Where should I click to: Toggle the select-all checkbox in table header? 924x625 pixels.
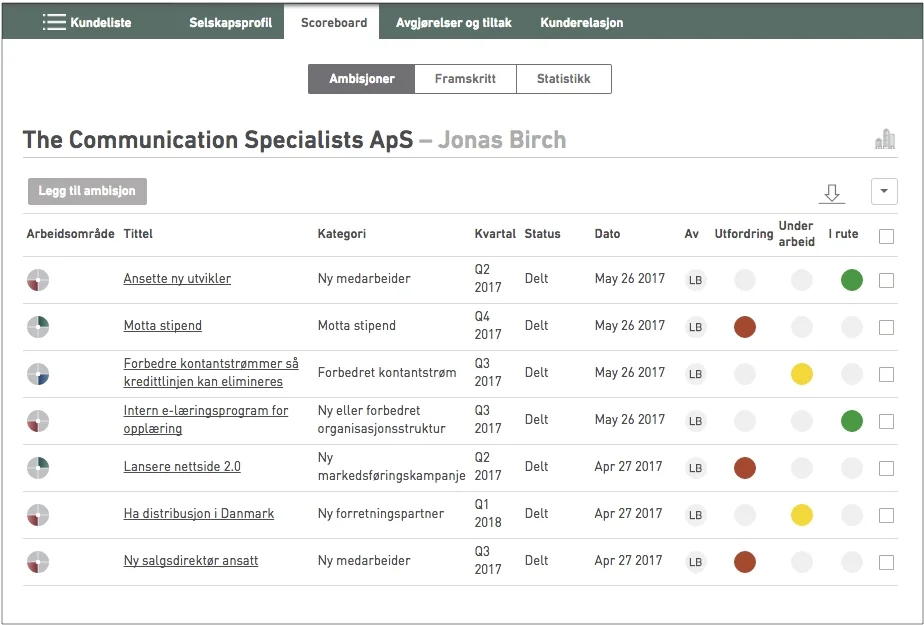pos(886,237)
